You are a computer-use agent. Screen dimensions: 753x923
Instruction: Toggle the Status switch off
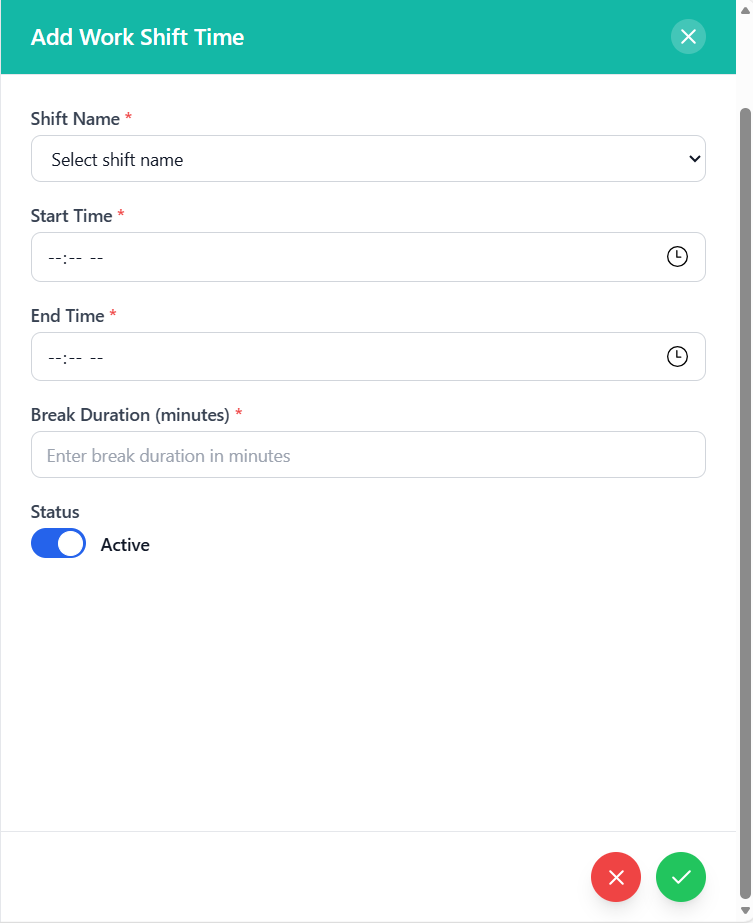click(58, 544)
